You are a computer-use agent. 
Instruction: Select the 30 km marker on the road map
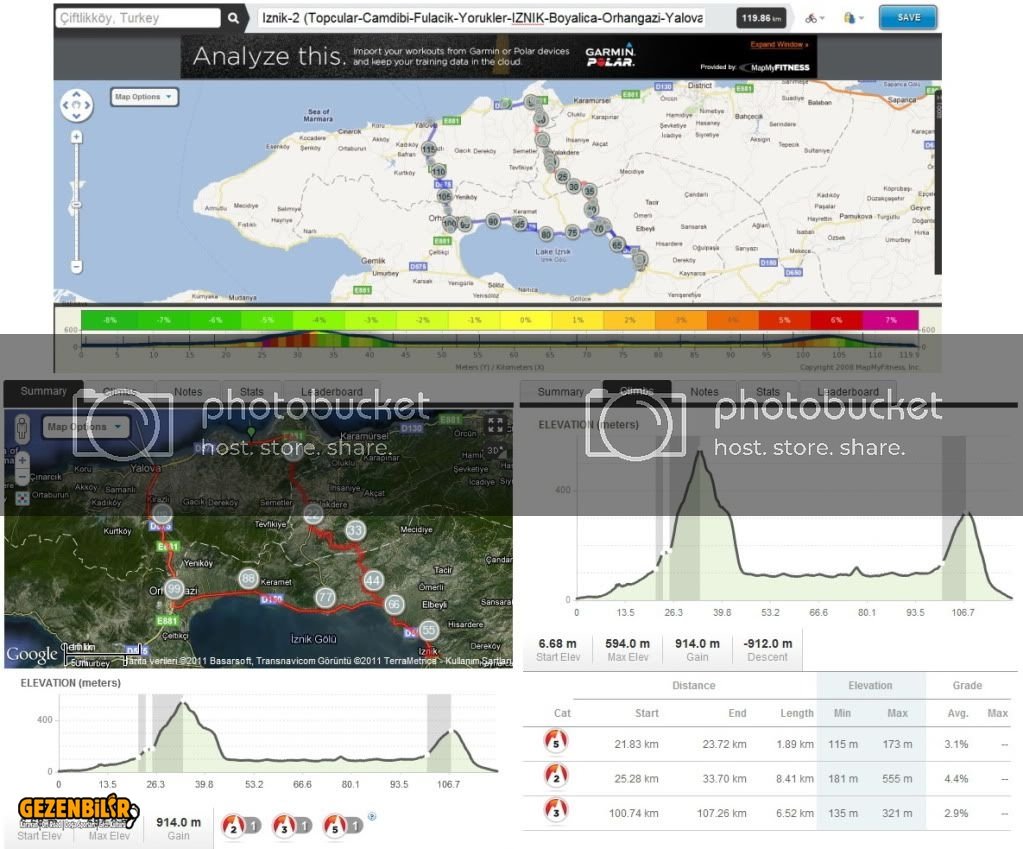click(573, 187)
